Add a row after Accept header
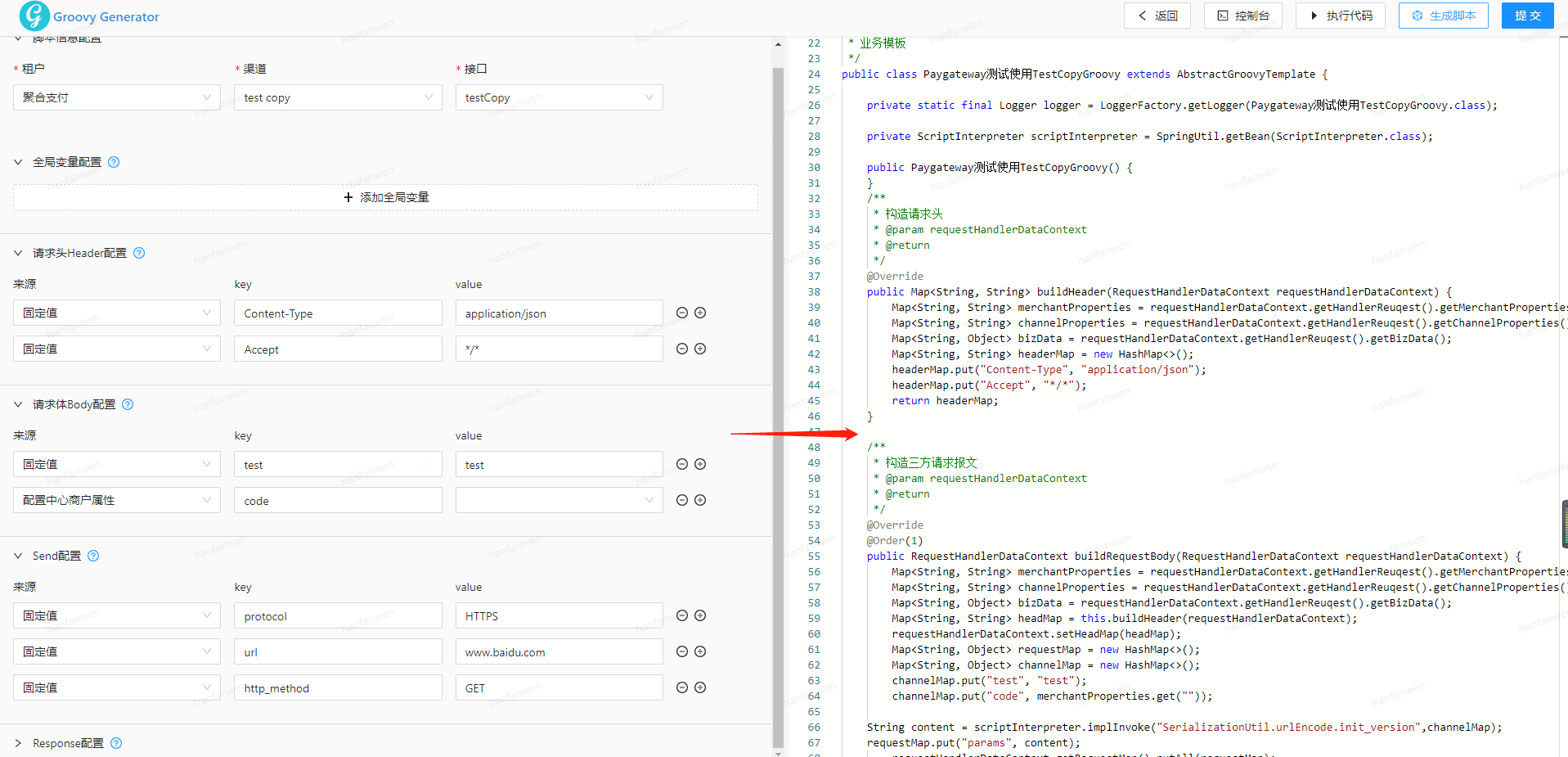The image size is (1568, 757). (x=700, y=349)
